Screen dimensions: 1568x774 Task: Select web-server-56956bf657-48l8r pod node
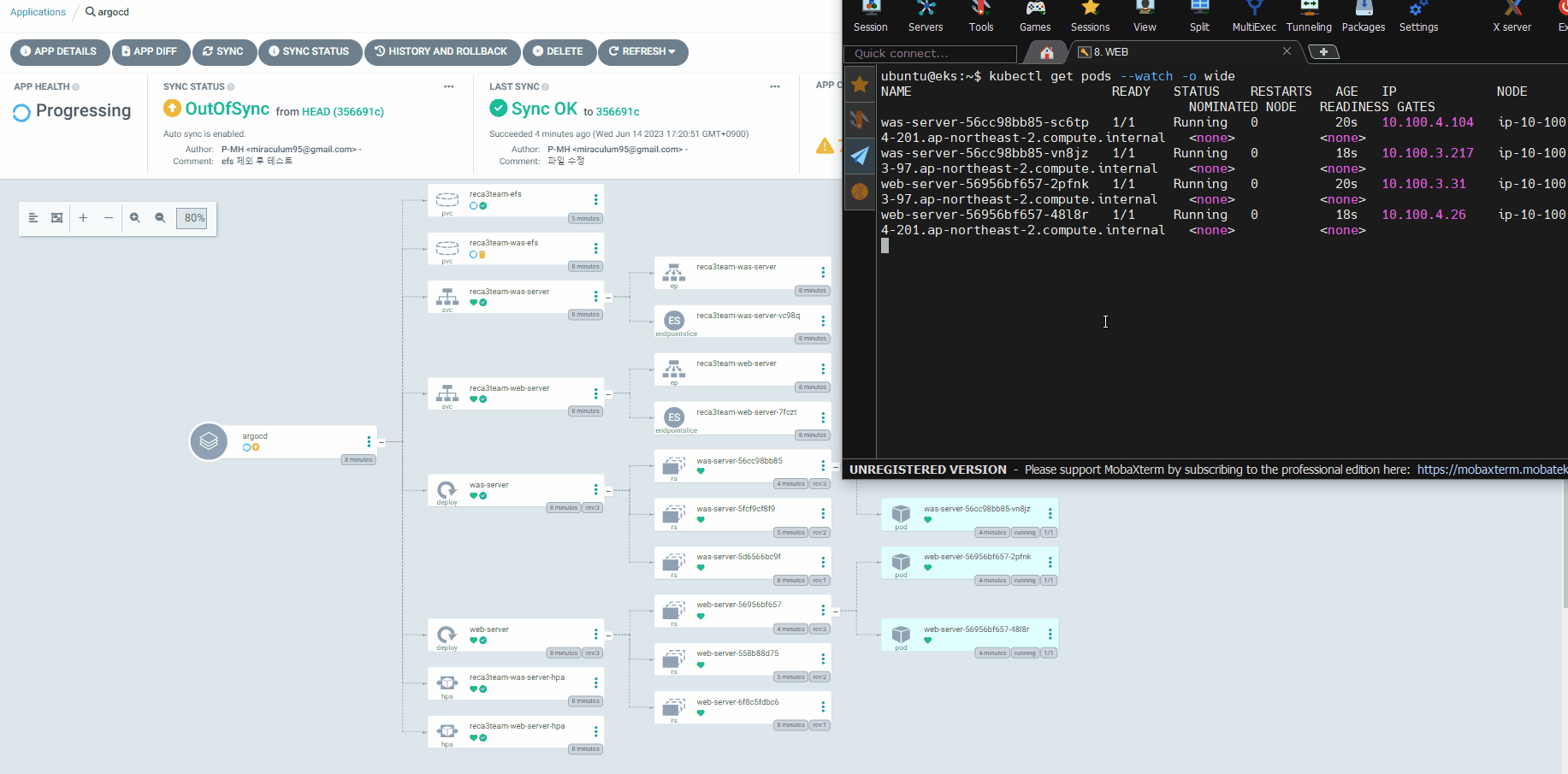coord(970,635)
